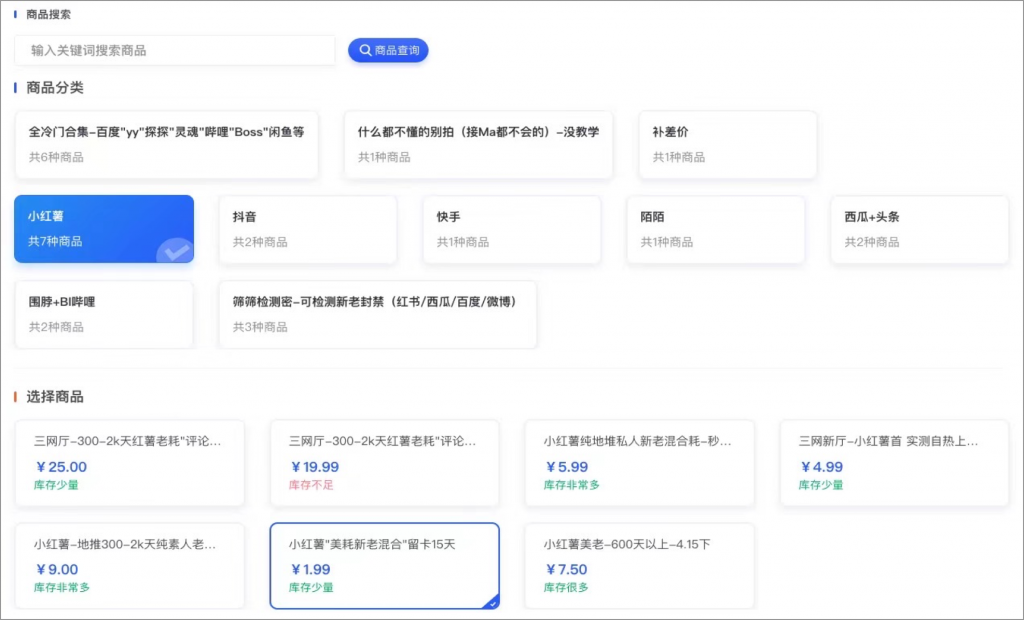Choose the ¥7.50 小红薯美老 product
The height and width of the screenshot is (620, 1024).
click(x=640, y=565)
